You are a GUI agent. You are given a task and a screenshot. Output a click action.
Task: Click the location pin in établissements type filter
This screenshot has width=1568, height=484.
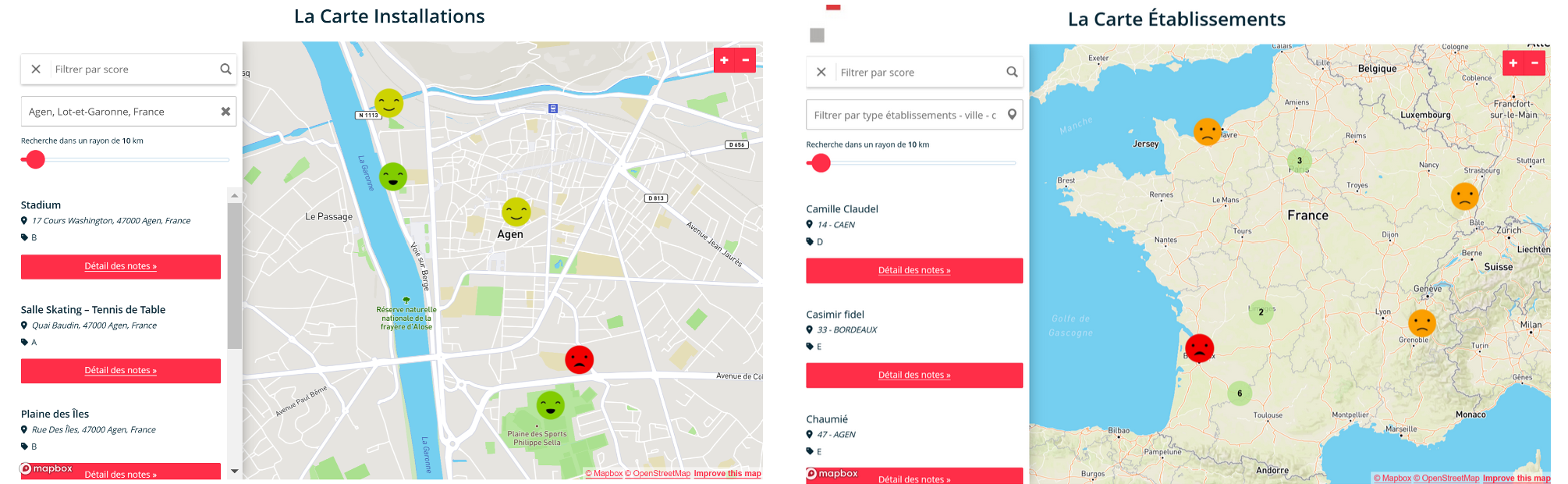[x=1012, y=115]
